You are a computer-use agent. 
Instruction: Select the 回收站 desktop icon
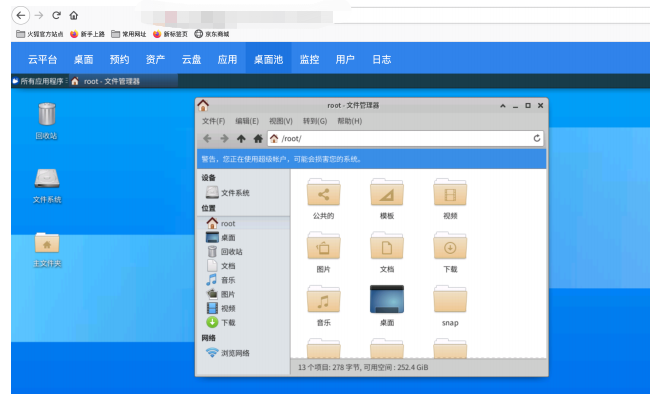(x=46, y=121)
